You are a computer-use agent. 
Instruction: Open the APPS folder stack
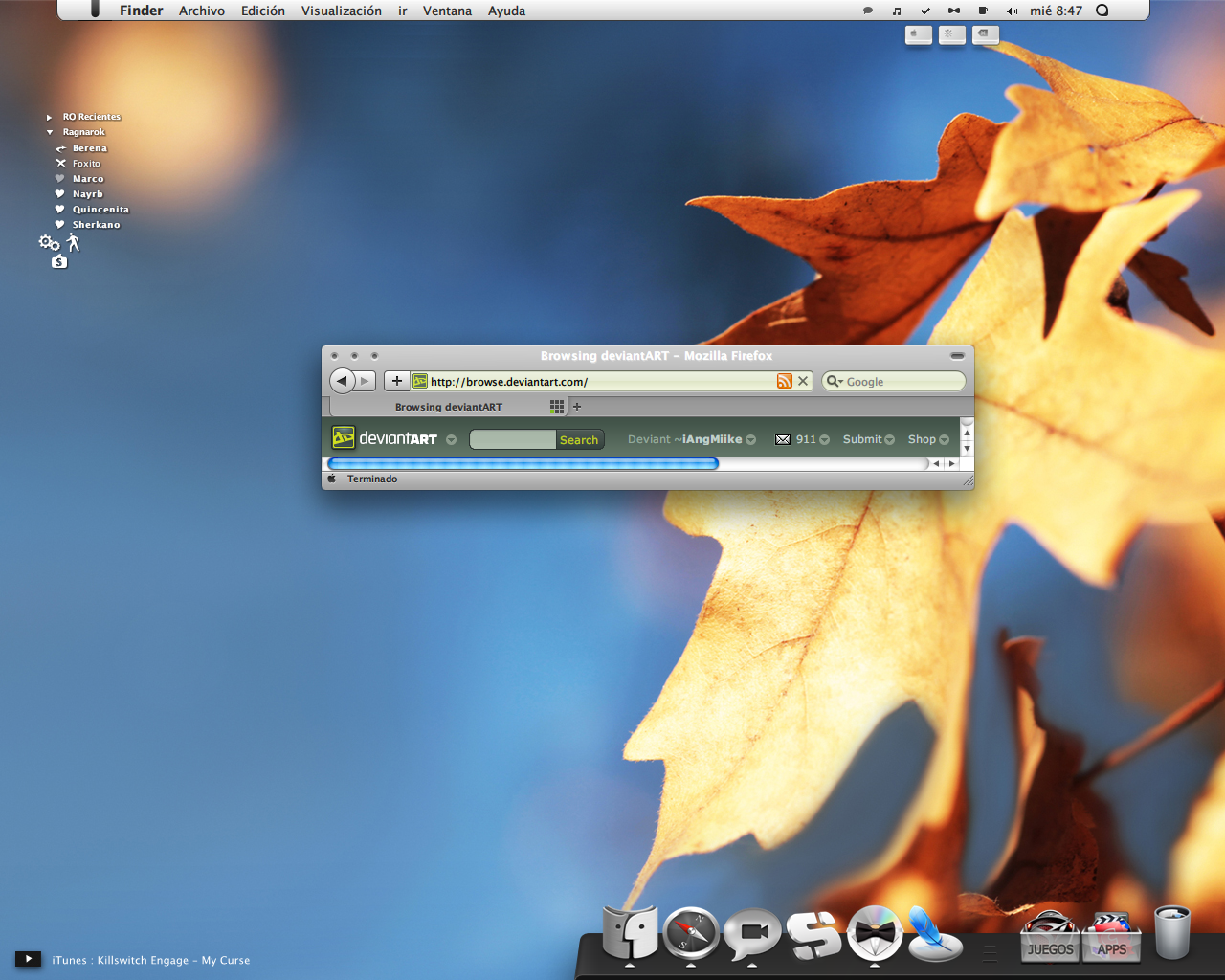(1111, 937)
